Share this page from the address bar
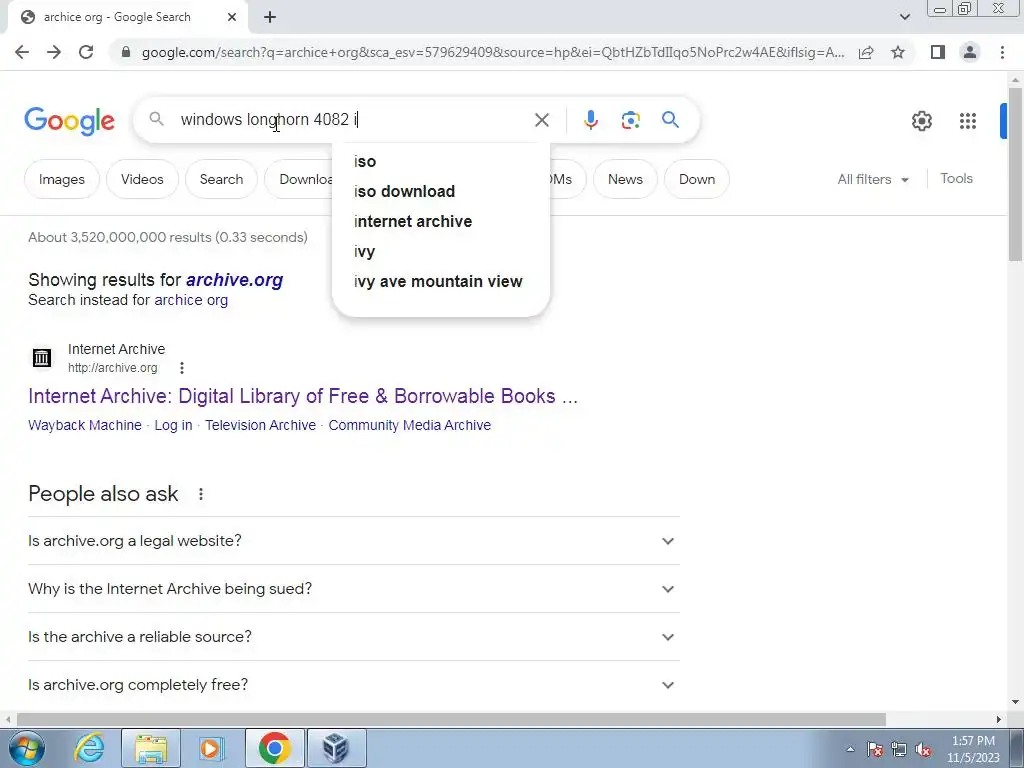1024x768 pixels. pos(866,52)
